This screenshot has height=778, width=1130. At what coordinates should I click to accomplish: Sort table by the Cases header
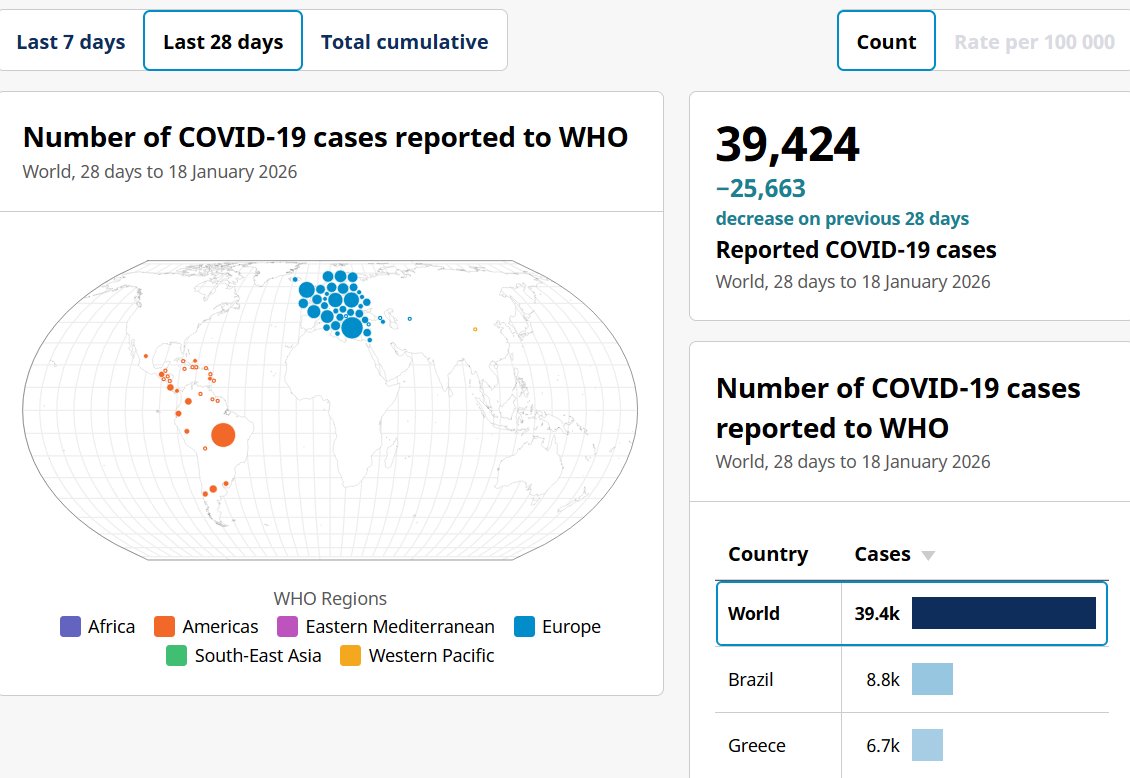(882, 554)
